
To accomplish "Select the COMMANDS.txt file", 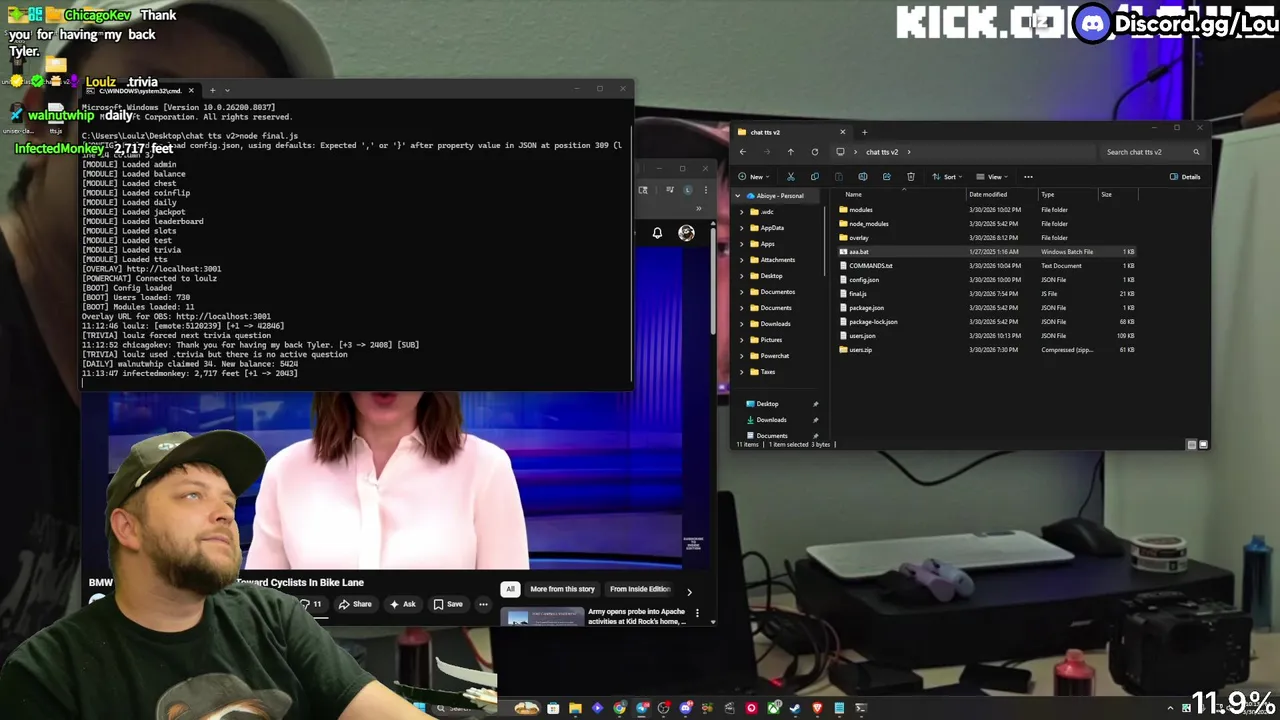I will [871, 266].
